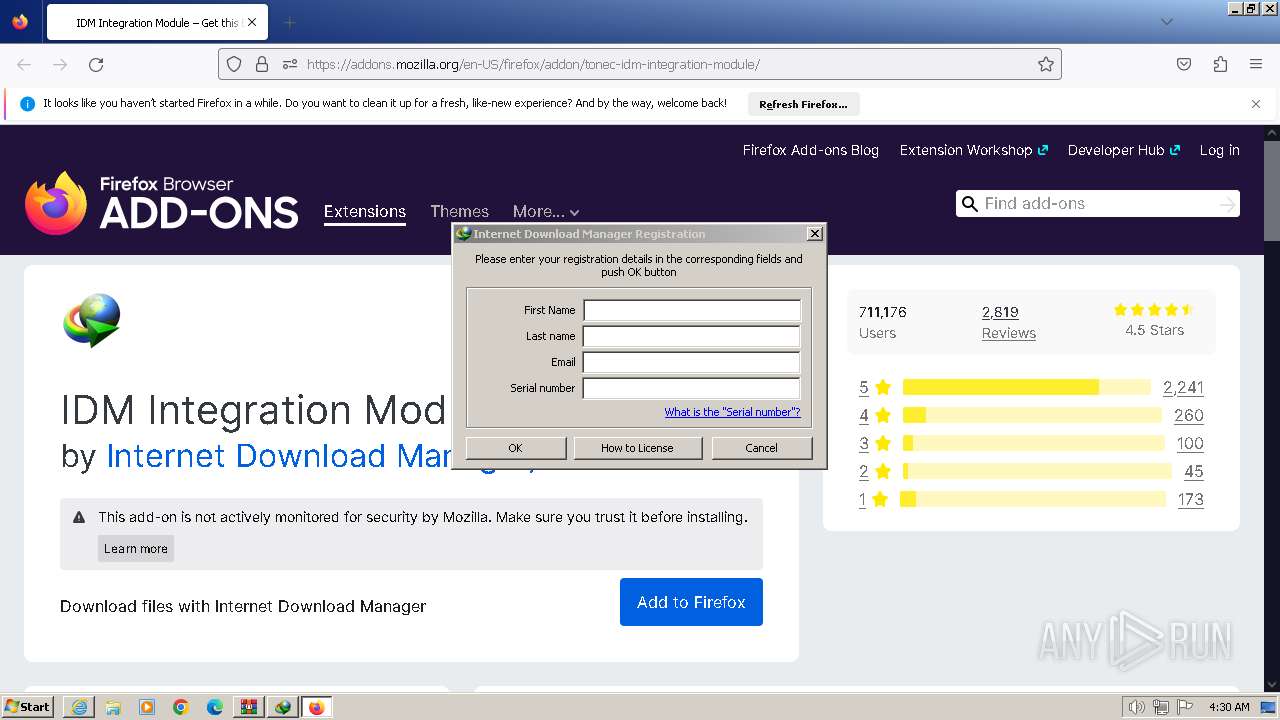Screen dimensions: 1280x720
Task: Click the tracking protection shield icon
Action: pyautogui.click(x=234, y=64)
